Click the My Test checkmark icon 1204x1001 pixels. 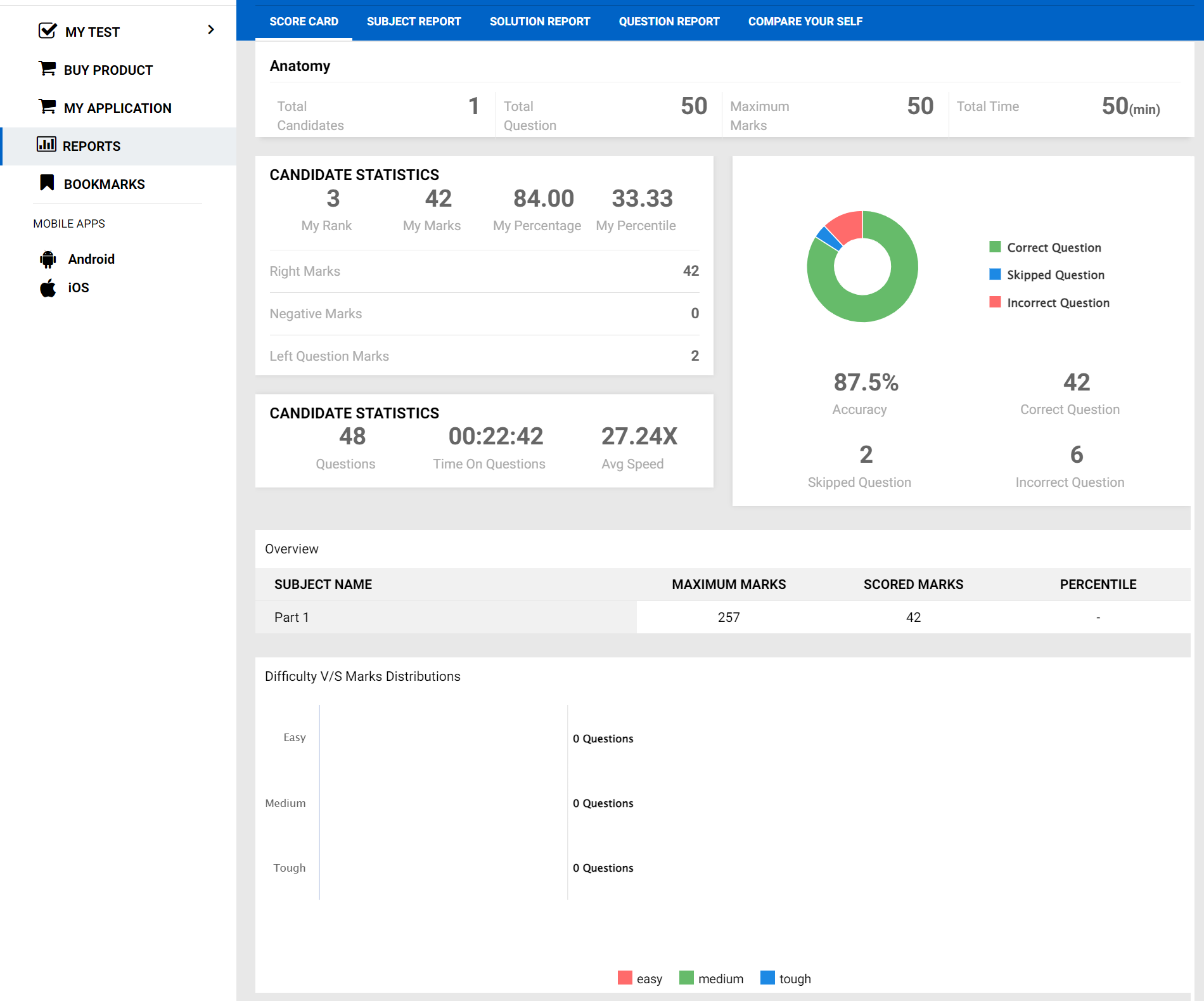(x=48, y=30)
